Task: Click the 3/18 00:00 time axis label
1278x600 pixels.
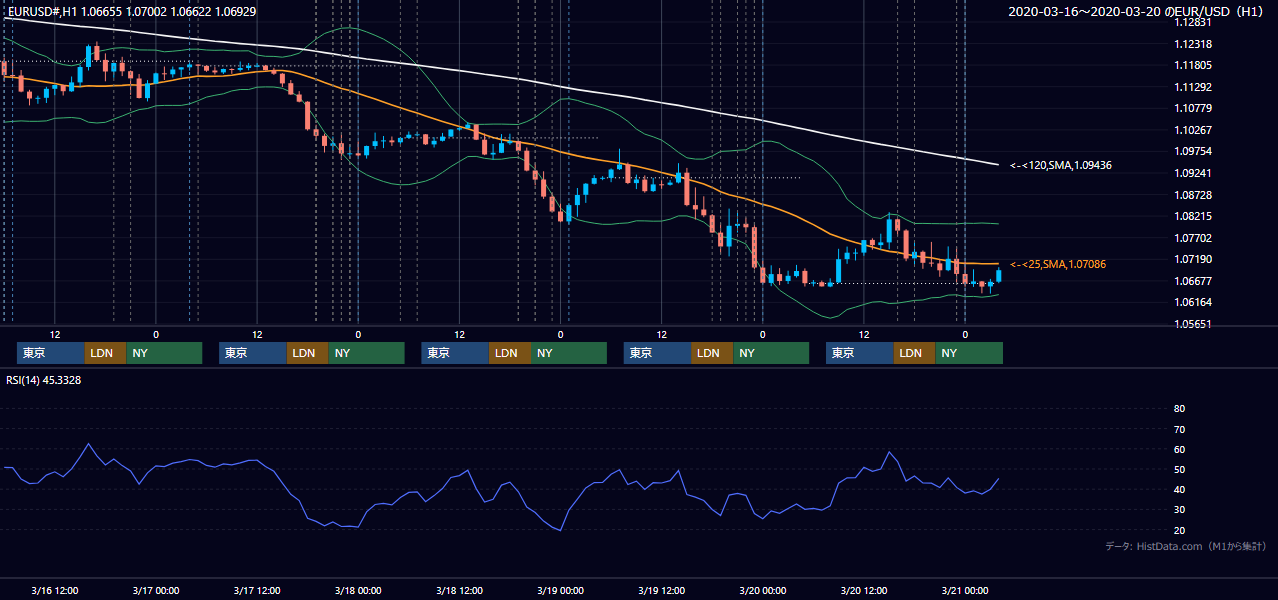Action: click(x=358, y=590)
